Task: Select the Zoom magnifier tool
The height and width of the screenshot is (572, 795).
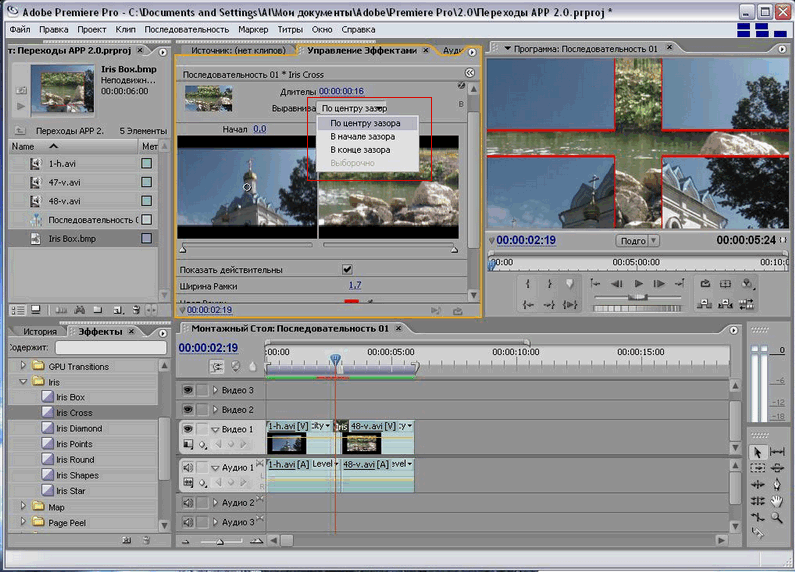Action: pos(777,517)
